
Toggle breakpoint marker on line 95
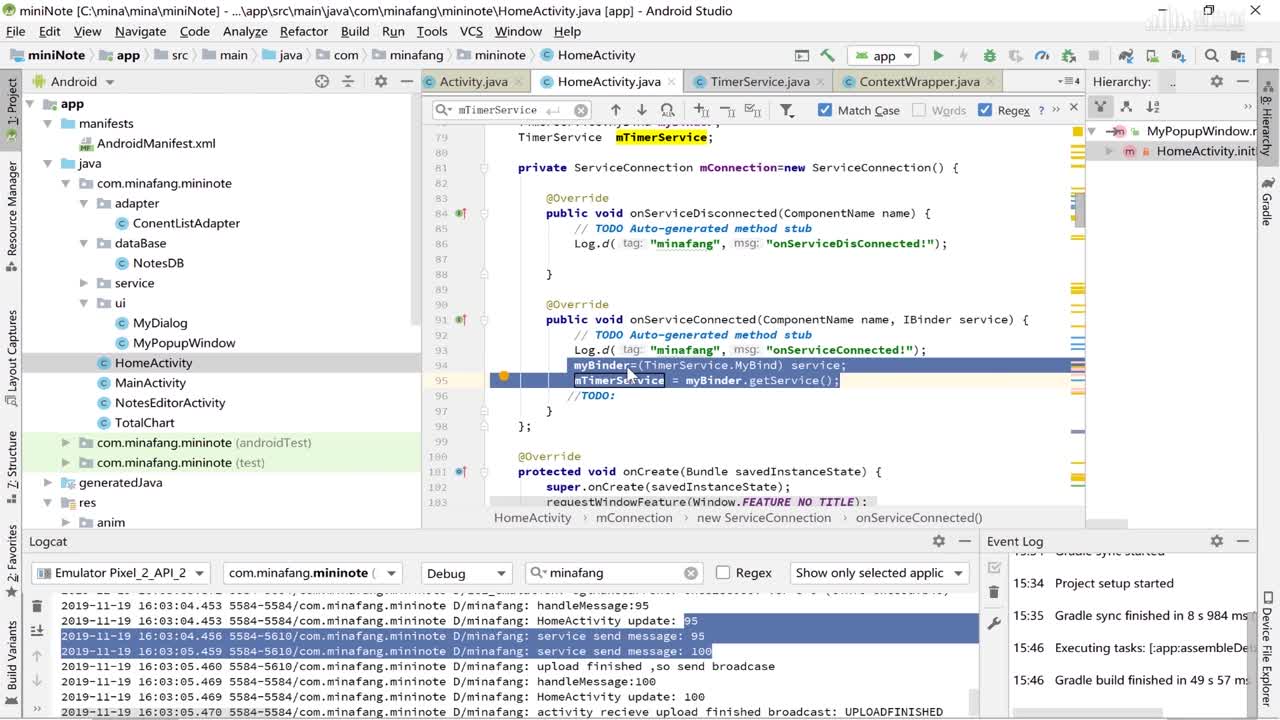(x=504, y=377)
